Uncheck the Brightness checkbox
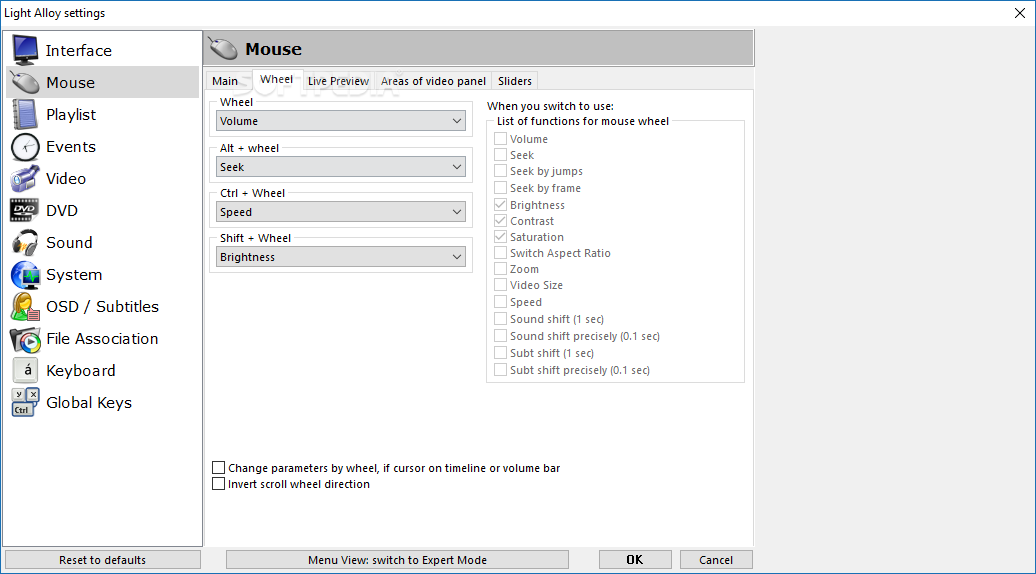Viewport: 1036px width, 574px height. pos(500,205)
